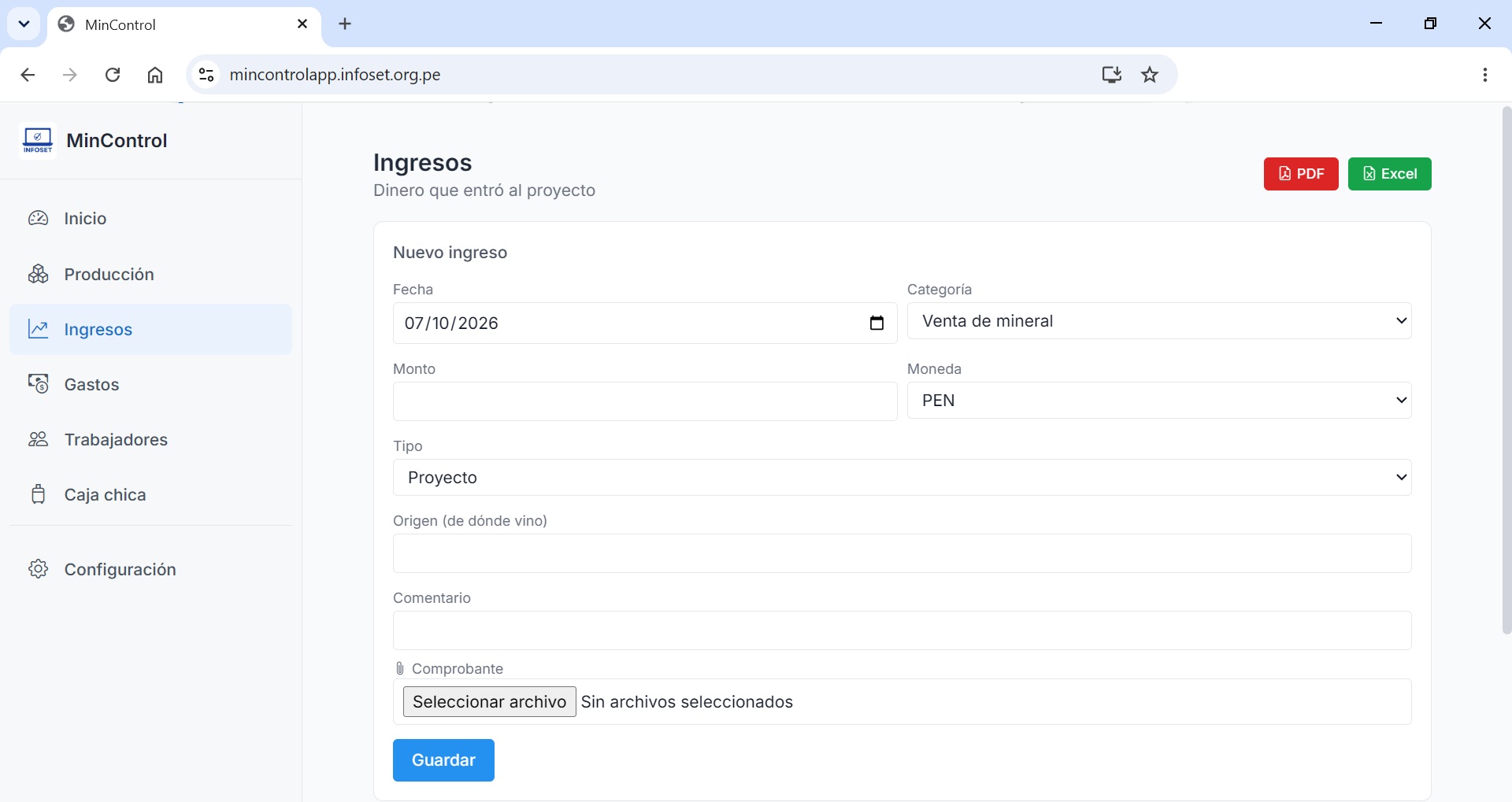Close the MinControl tab
1512x802 pixels.
coord(302,24)
